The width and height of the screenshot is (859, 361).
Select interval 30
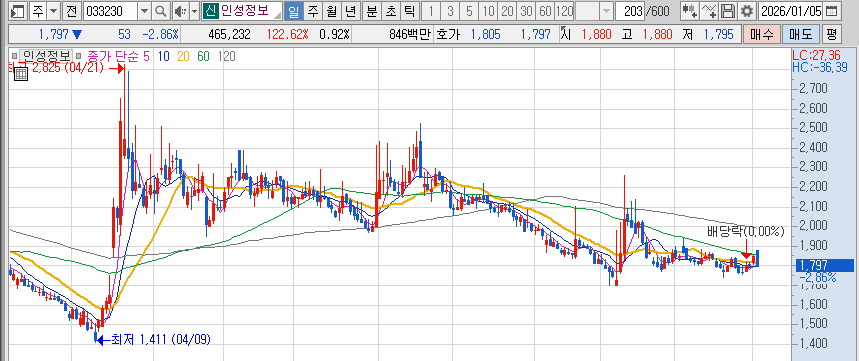point(526,10)
